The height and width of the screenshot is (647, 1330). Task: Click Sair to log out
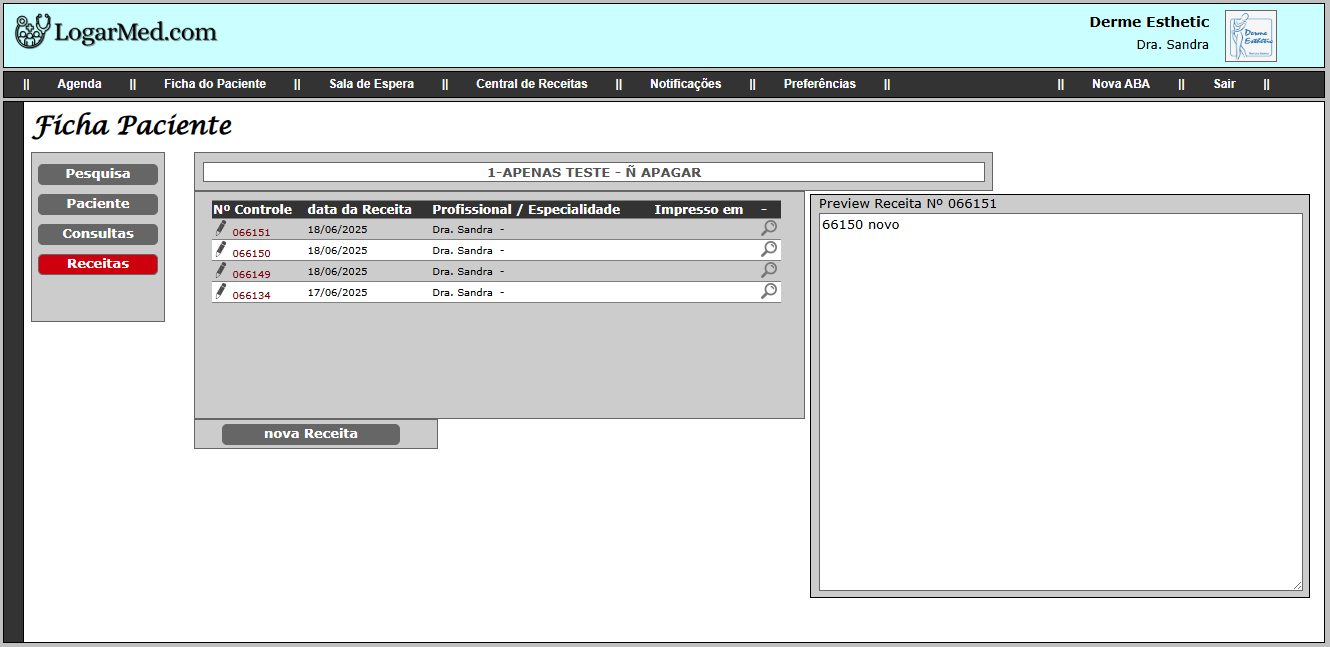(x=1225, y=84)
